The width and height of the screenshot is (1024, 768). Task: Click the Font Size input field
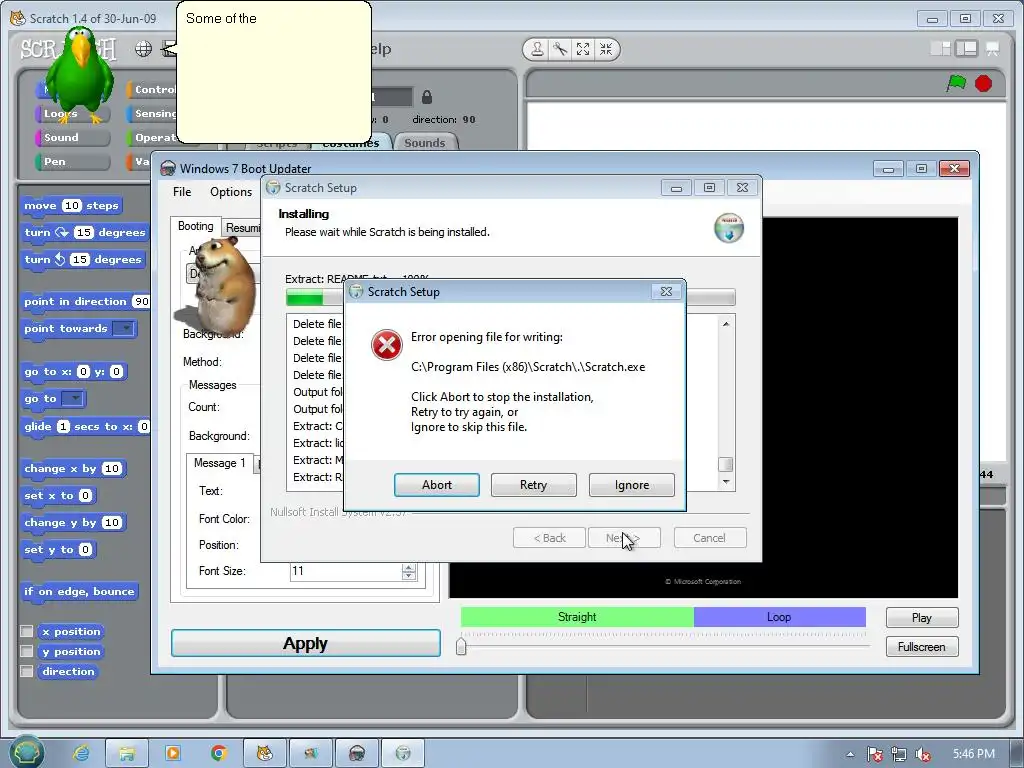point(345,571)
